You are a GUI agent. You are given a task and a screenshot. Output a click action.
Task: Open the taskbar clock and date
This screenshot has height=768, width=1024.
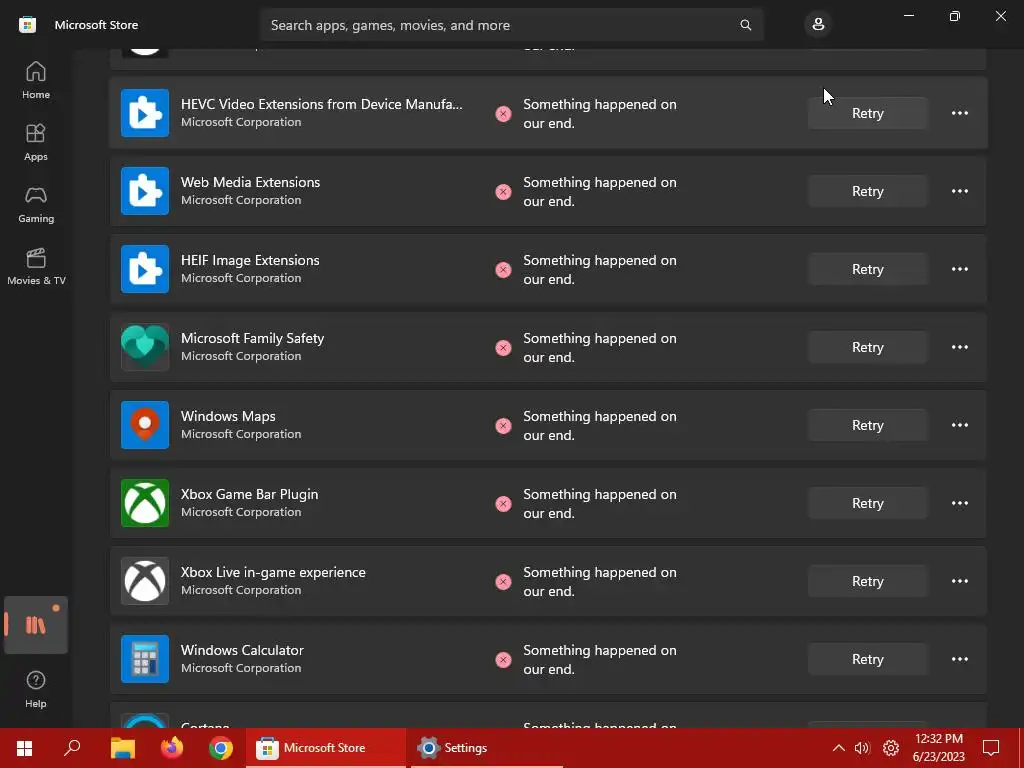(938, 748)
